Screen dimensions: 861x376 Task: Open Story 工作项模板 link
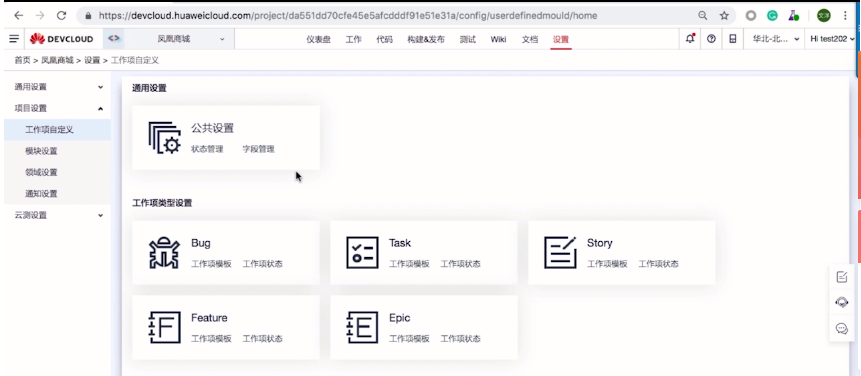[607, 264]
